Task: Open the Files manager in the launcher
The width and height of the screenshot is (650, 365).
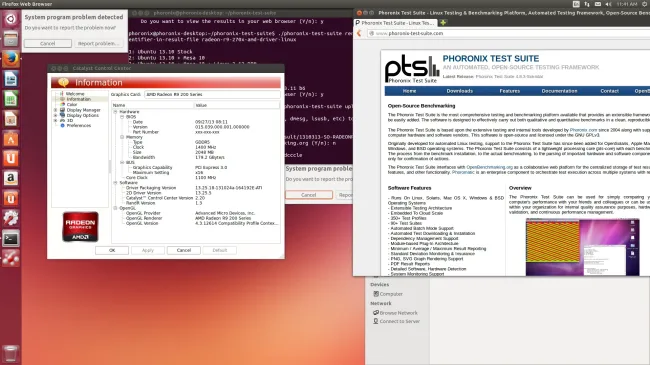Action: [x=11, y=39]
